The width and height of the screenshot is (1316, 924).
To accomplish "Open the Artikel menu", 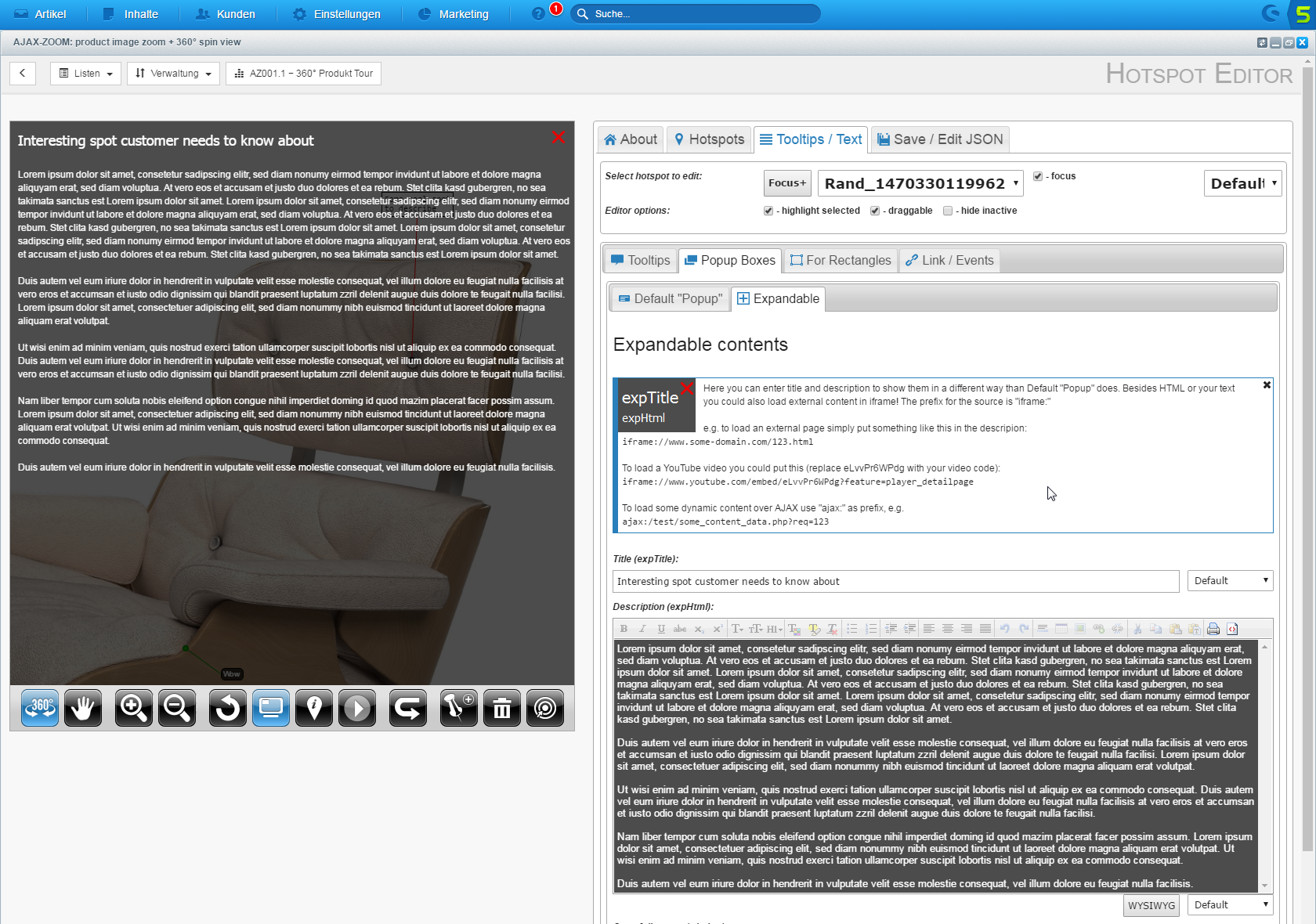I will 40,14.
